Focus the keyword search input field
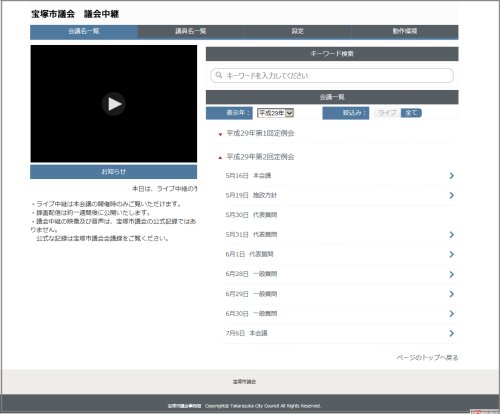The width and height of the screenshot is (500, 414). (332, 75)
